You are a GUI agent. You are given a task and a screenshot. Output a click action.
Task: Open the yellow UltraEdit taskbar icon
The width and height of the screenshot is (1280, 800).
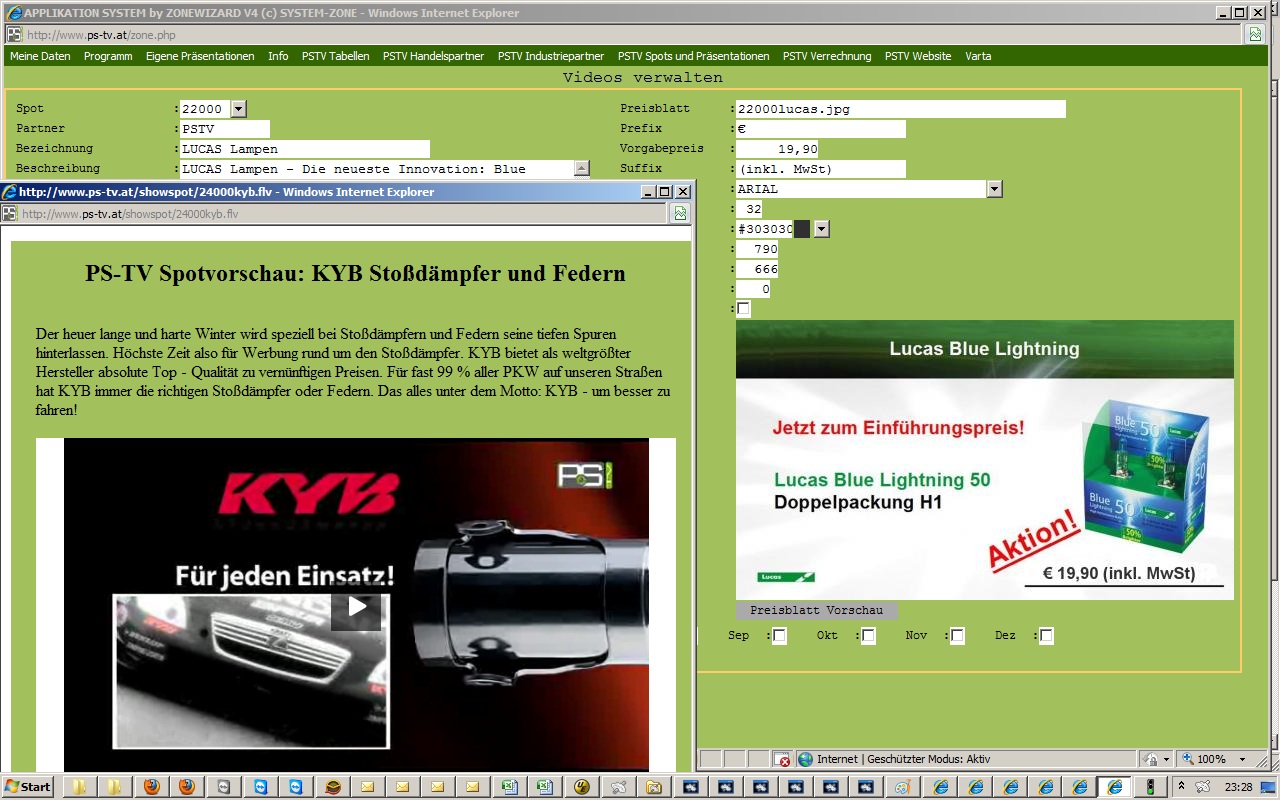(x=581, y=787)
